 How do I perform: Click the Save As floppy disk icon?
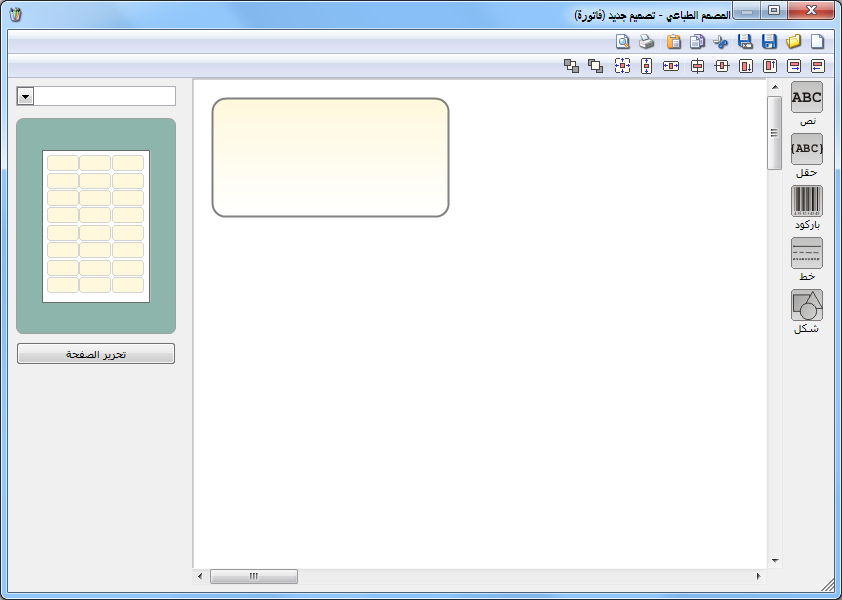coord(745,41)
